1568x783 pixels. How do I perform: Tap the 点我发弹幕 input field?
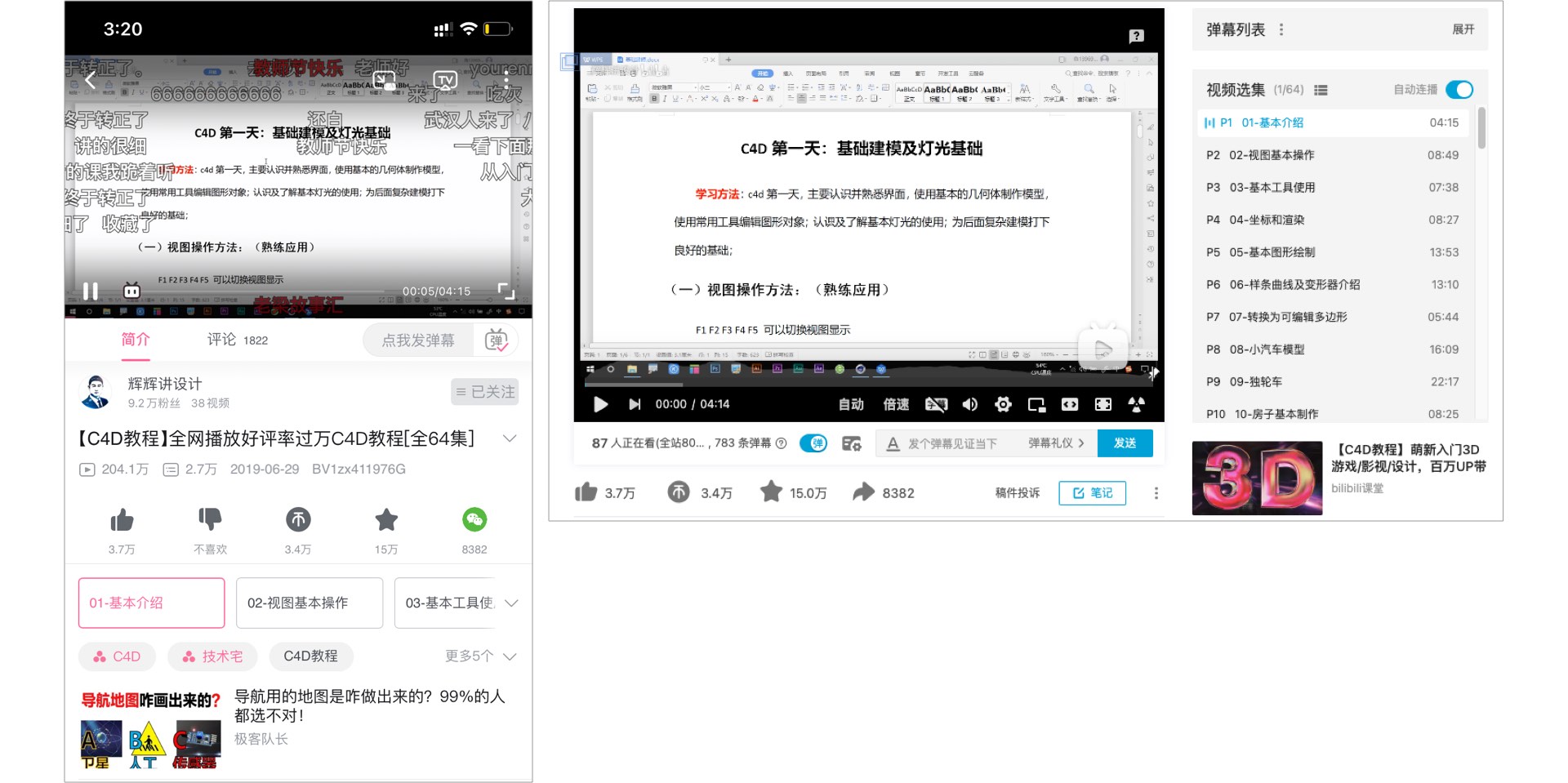[418, 340]
